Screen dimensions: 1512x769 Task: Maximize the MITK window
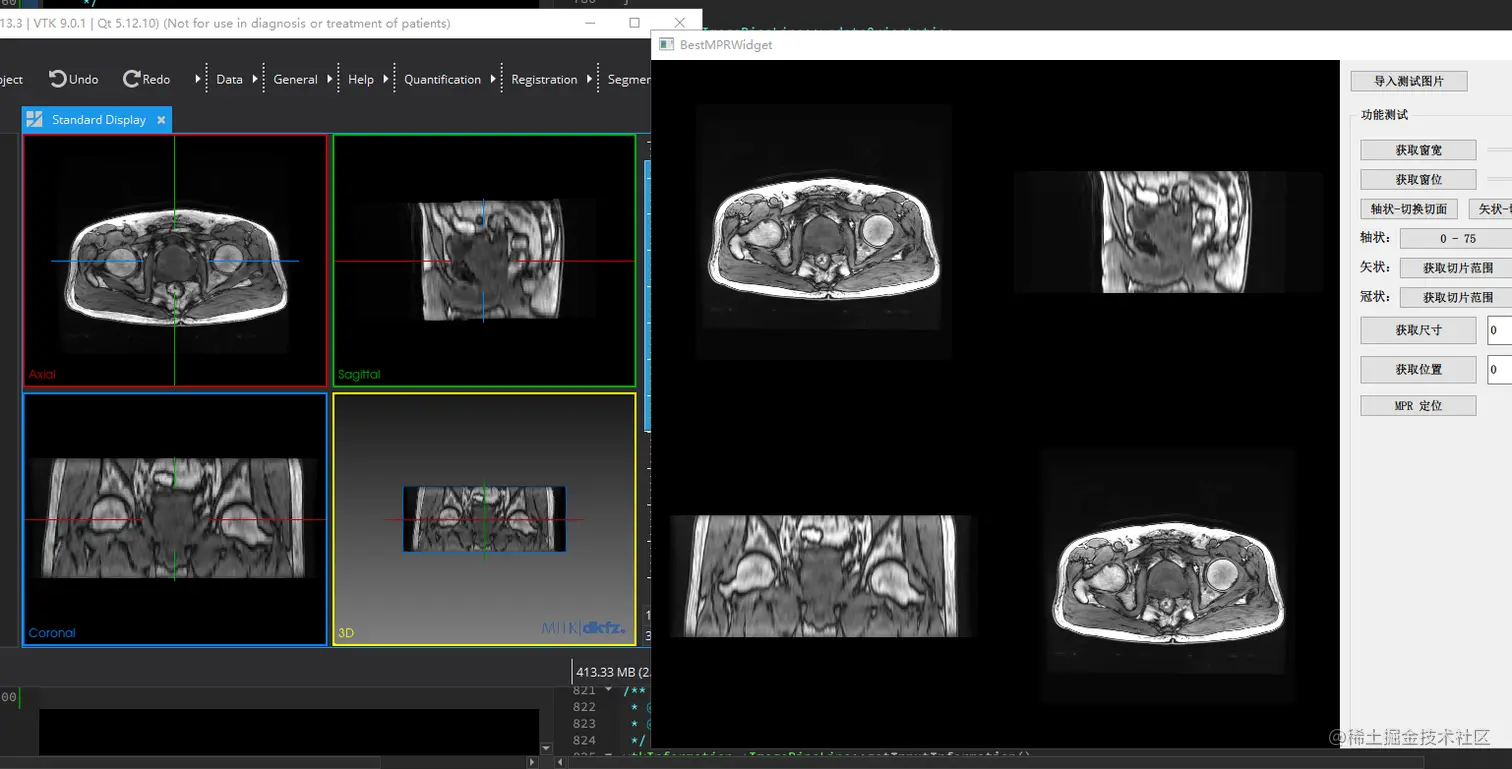[x=634, y=22]
